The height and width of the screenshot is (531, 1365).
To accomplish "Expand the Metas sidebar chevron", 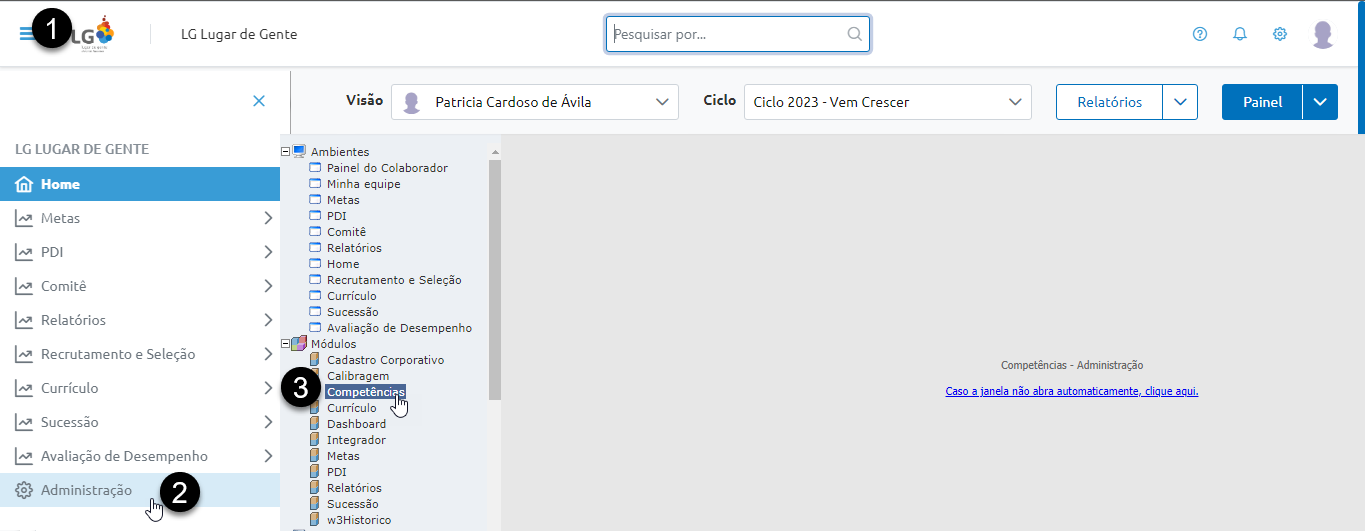I will [267, 218].
